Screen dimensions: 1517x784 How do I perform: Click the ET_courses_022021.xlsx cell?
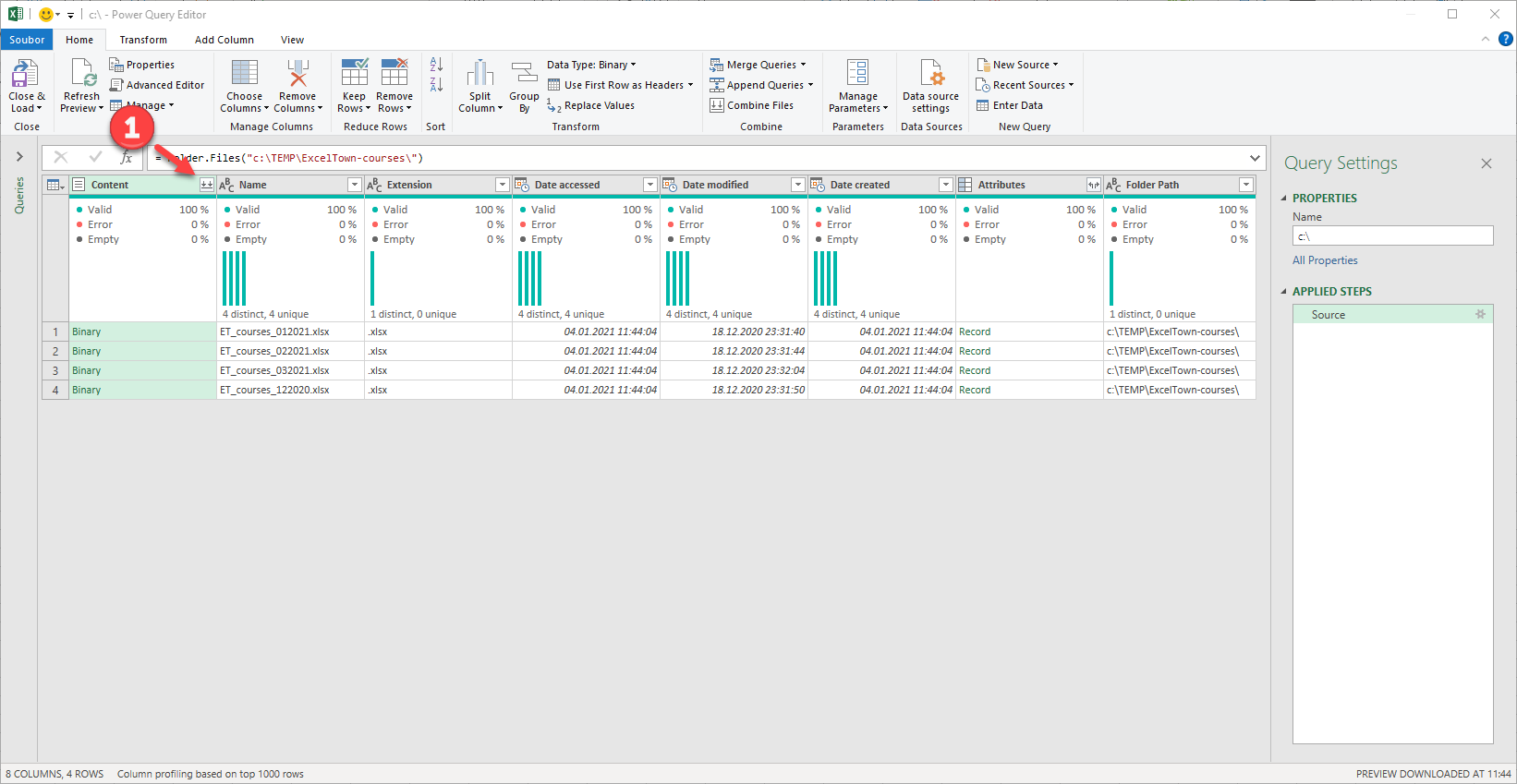point(290,351)
